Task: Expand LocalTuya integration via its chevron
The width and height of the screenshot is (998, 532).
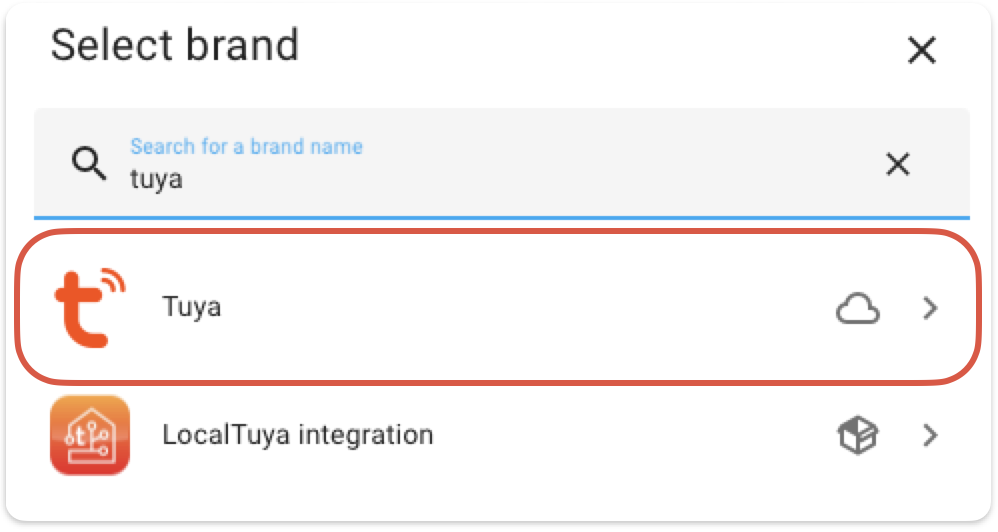Action: coord(930,436)
